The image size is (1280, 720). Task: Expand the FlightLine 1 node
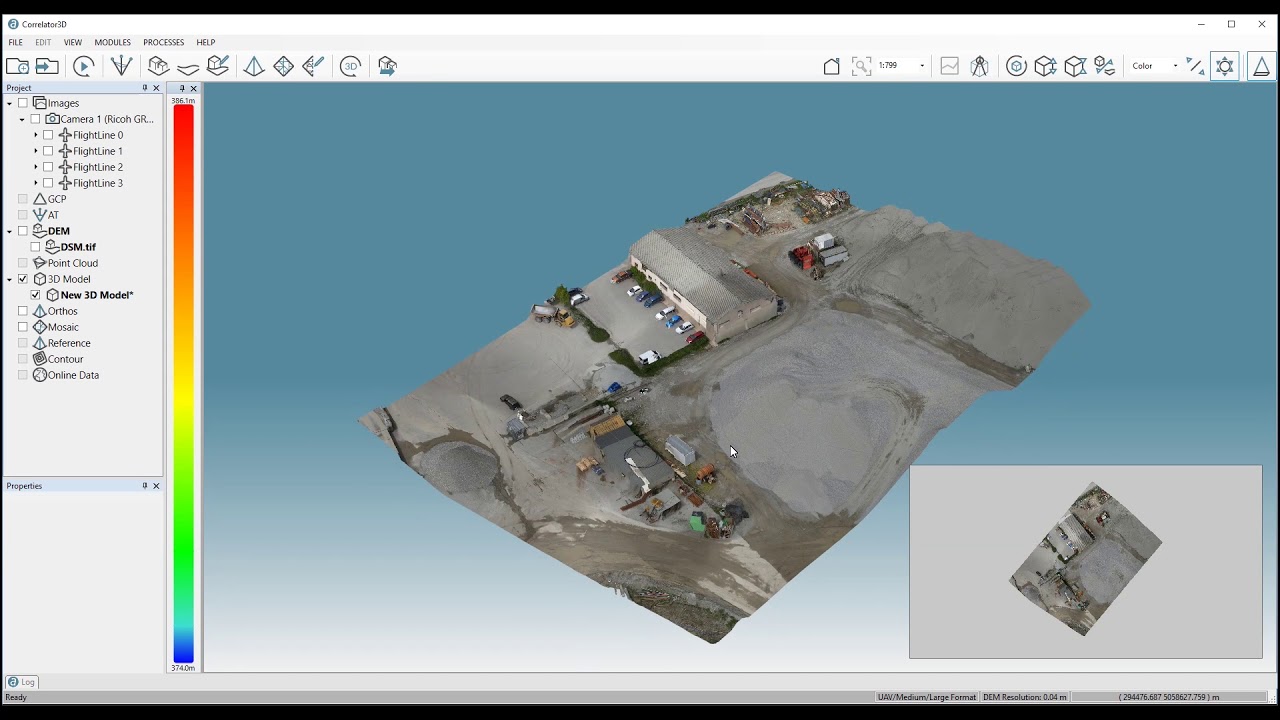click(35, 151)
